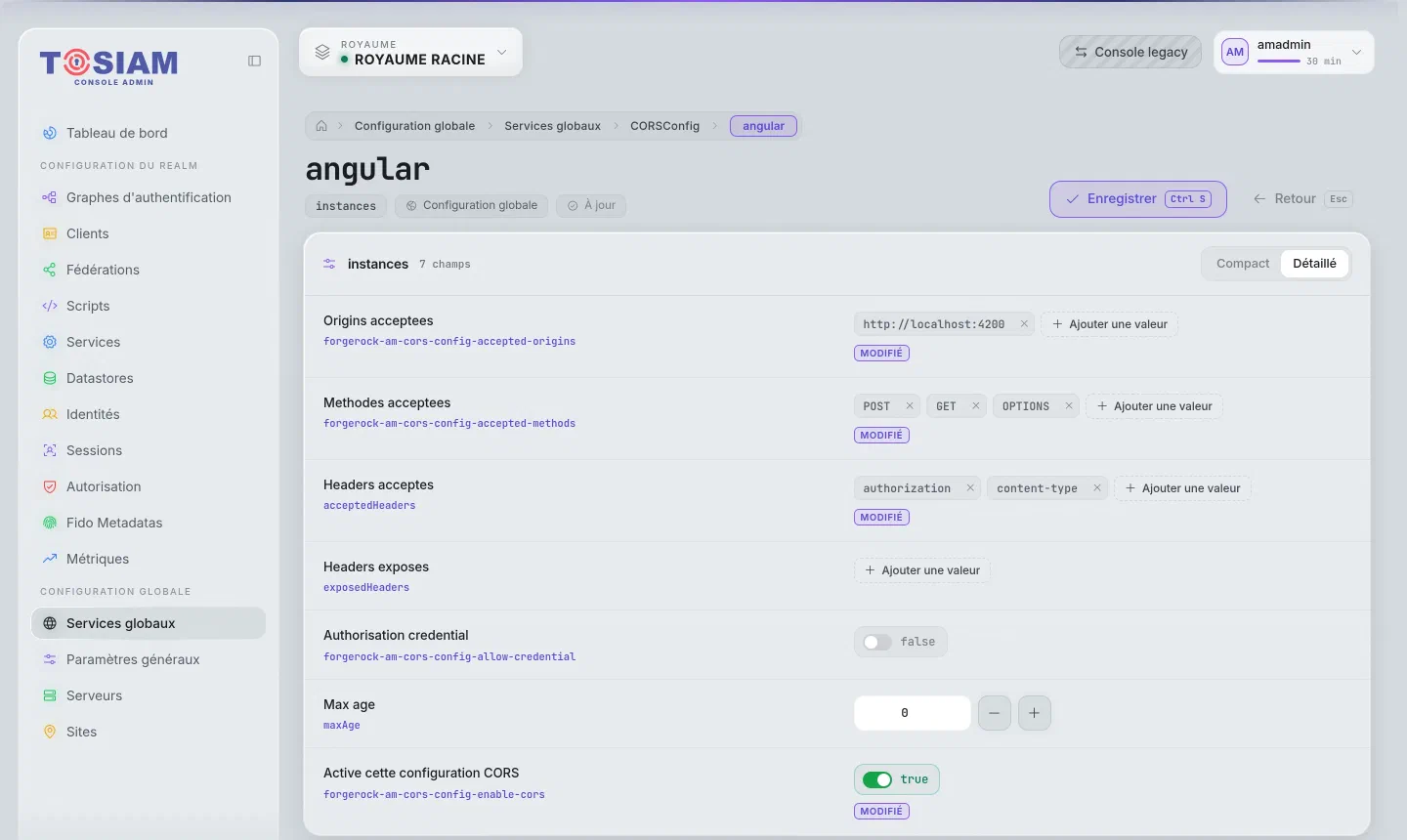1407x840 pixels.
Task: Click the Fido Metadatas fingerprint icon
Action: [50, 523]
